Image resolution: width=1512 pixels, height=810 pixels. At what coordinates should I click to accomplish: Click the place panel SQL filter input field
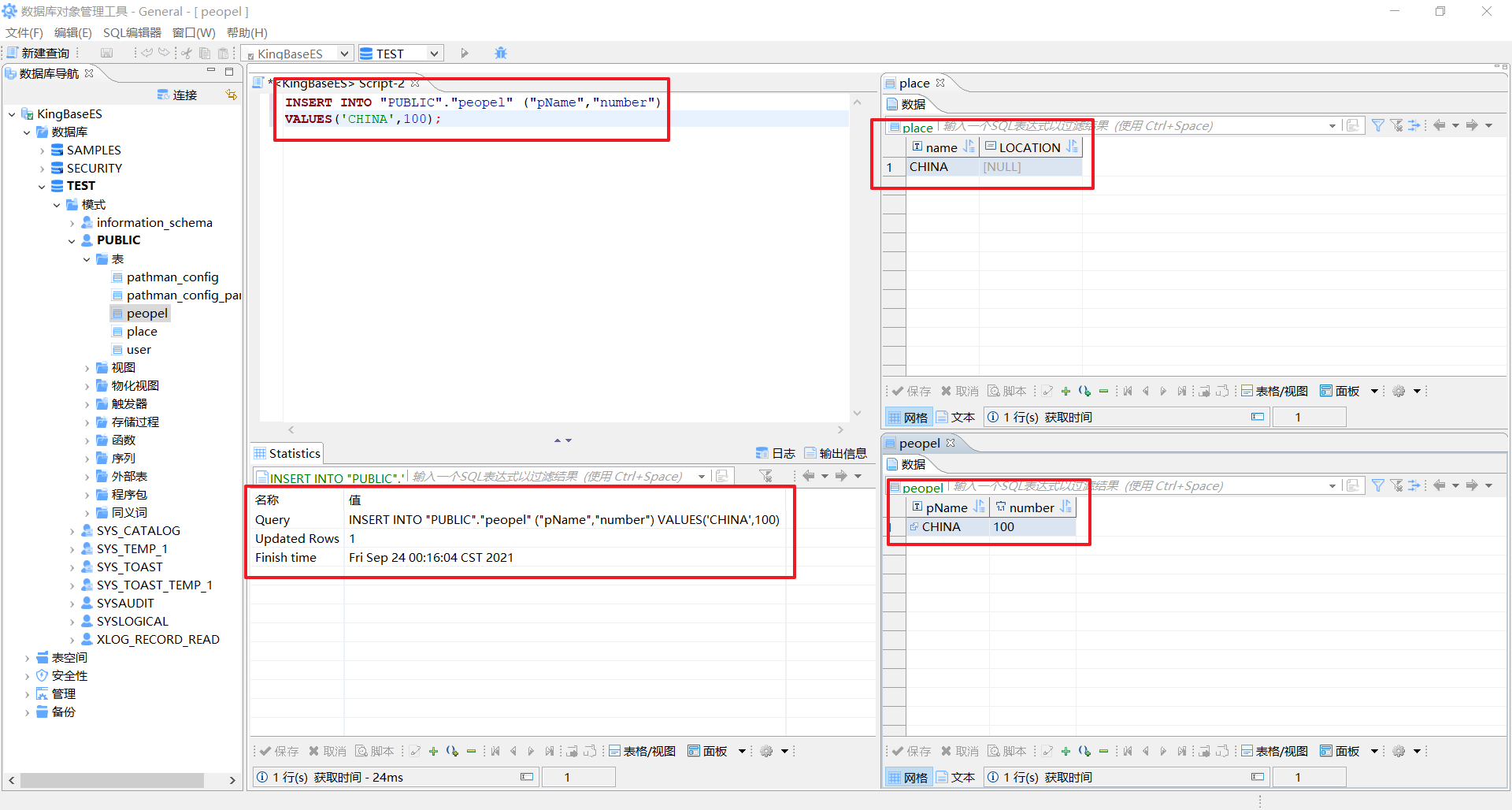click(x=1134, y=126)
